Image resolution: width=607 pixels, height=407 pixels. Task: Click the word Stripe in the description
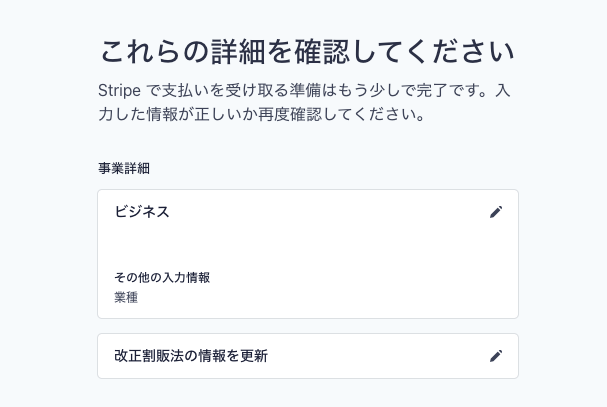click(x=121, y=88)
